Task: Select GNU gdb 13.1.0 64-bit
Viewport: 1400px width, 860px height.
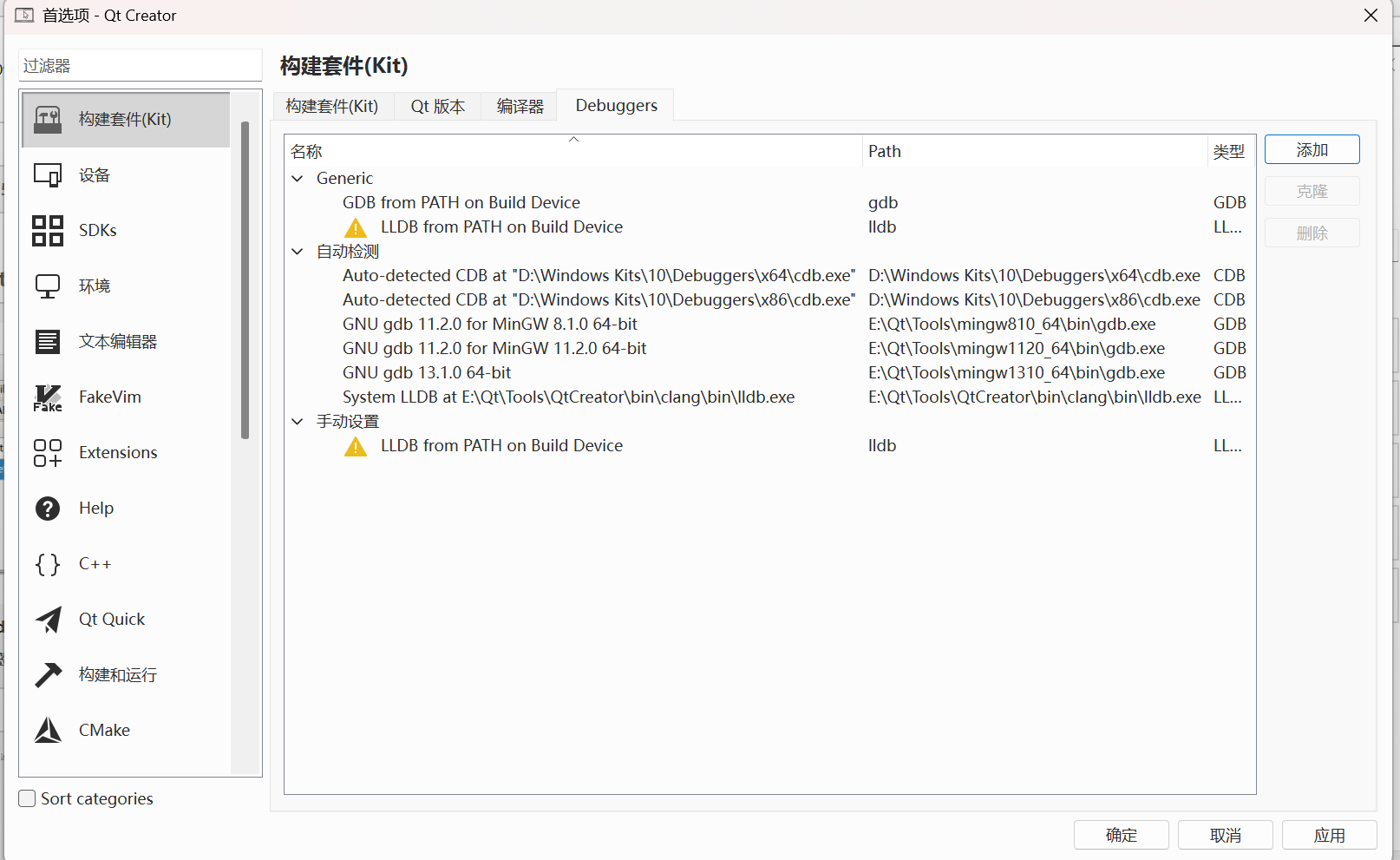Action: pos(427,373)
